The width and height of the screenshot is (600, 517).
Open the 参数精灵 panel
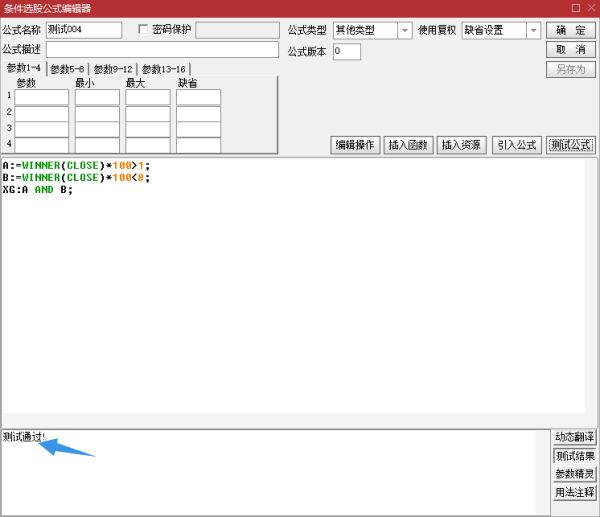(575, 474)
